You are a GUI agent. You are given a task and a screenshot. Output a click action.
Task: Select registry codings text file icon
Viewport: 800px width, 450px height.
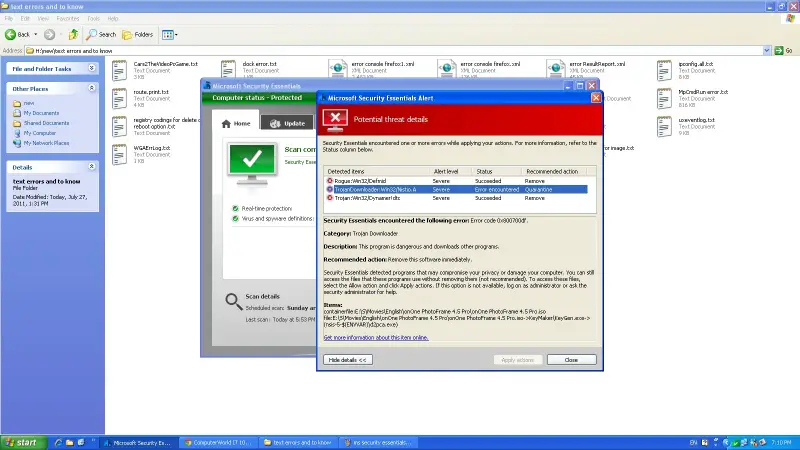click(119, 127)
